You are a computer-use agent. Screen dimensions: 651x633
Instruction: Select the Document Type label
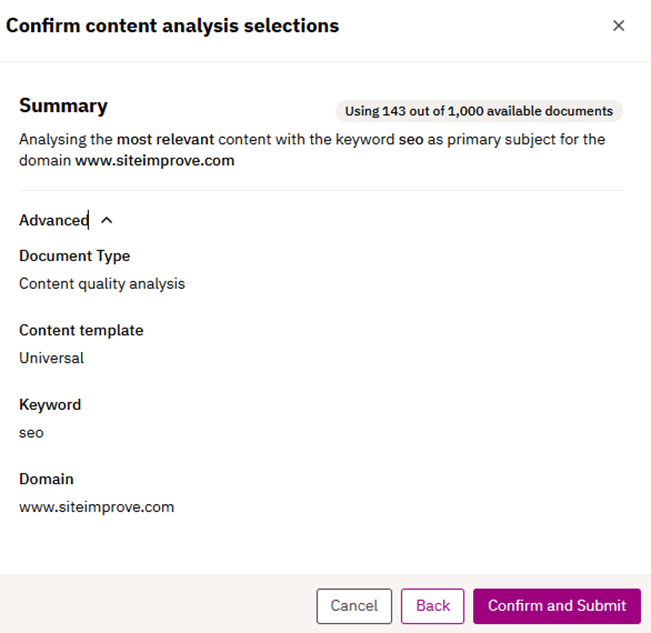[x=74, y=256]
